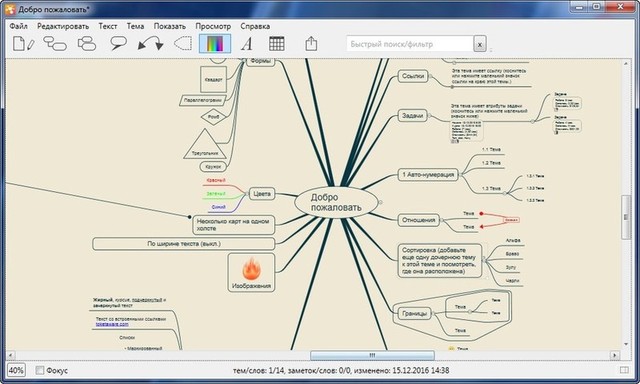
Task: Collapse the Отношения branch circle
Action: (x=442, y=220)
